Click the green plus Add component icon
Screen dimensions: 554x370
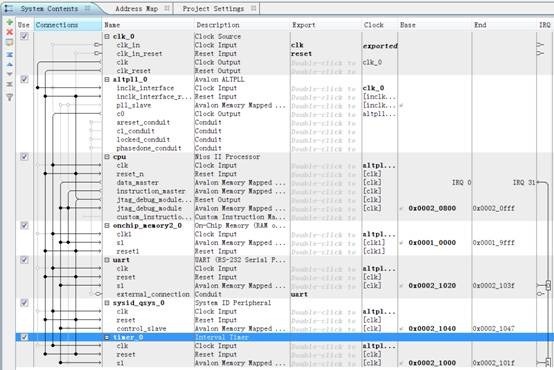point(10,23)
